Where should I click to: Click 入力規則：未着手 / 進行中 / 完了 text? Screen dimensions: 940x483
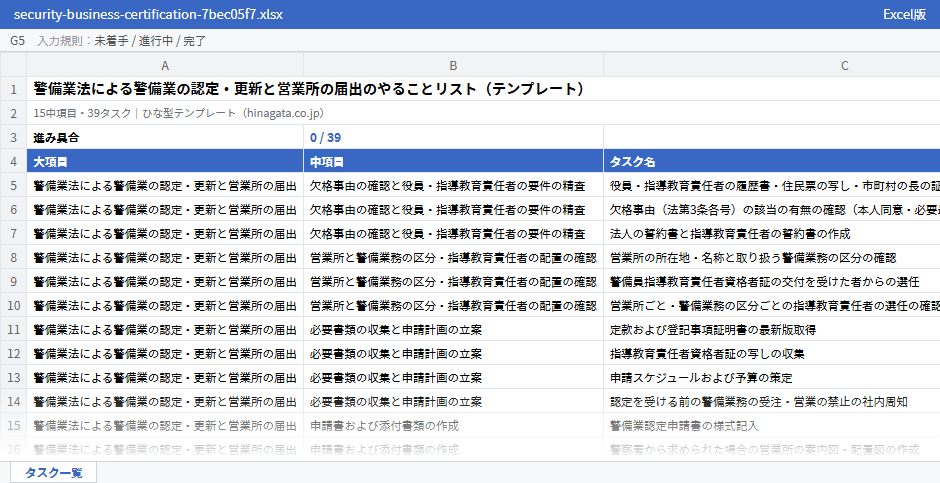[122, 41]
